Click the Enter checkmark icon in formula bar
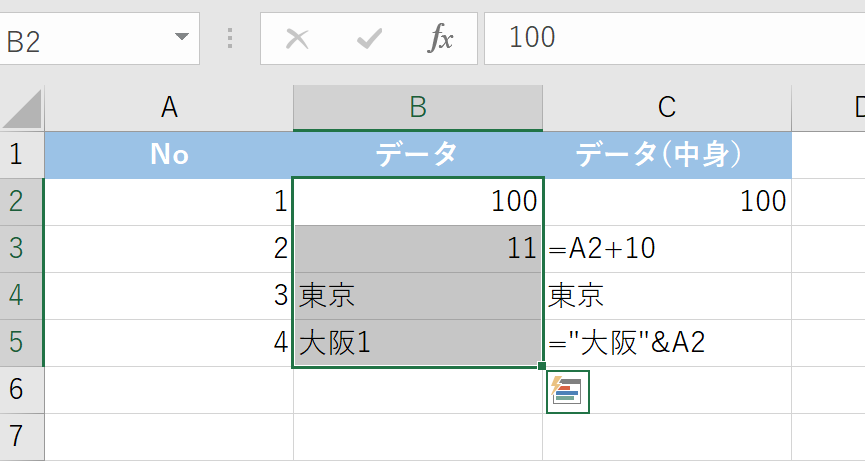 (369, 39)
